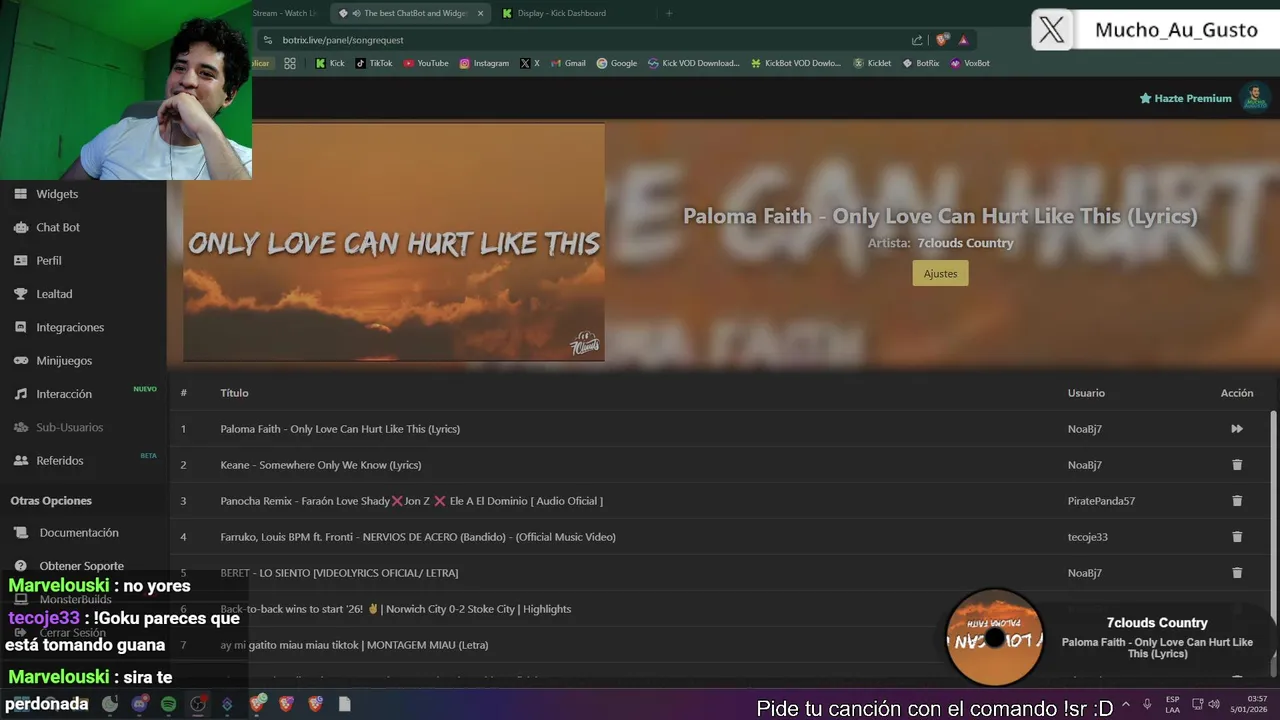Click the taskbar volume icon
This screenshot has width=1280, height=720.
click(1214, 704)
